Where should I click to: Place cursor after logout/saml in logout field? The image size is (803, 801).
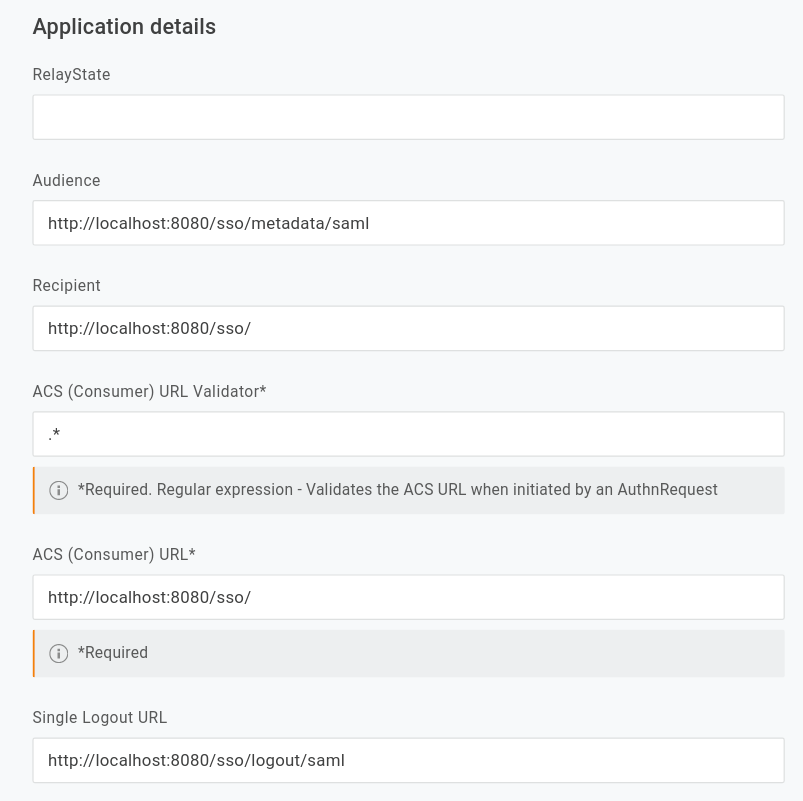347,761
